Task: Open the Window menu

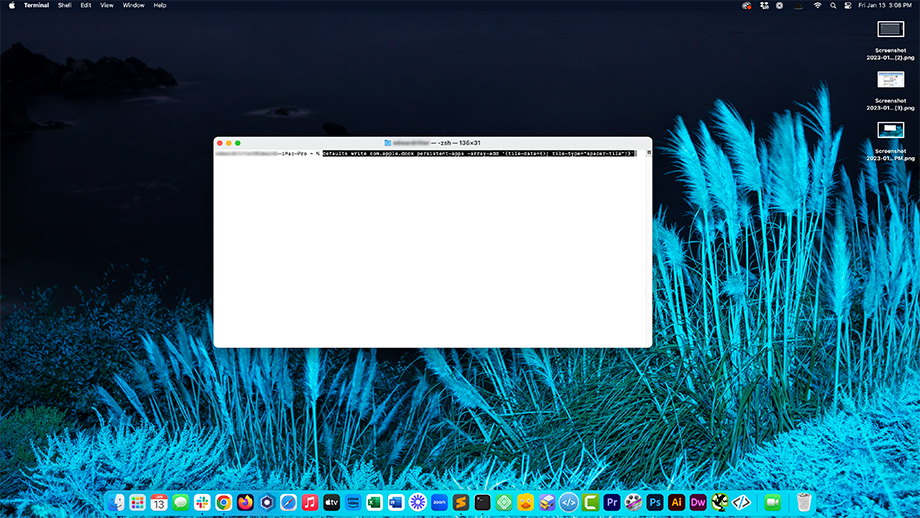Action: [x=133, y=5]
